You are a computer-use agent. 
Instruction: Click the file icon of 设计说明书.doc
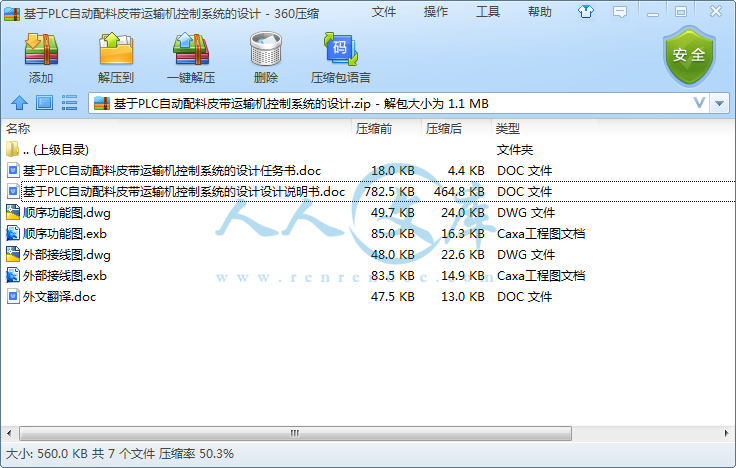(x=13, y=192)
